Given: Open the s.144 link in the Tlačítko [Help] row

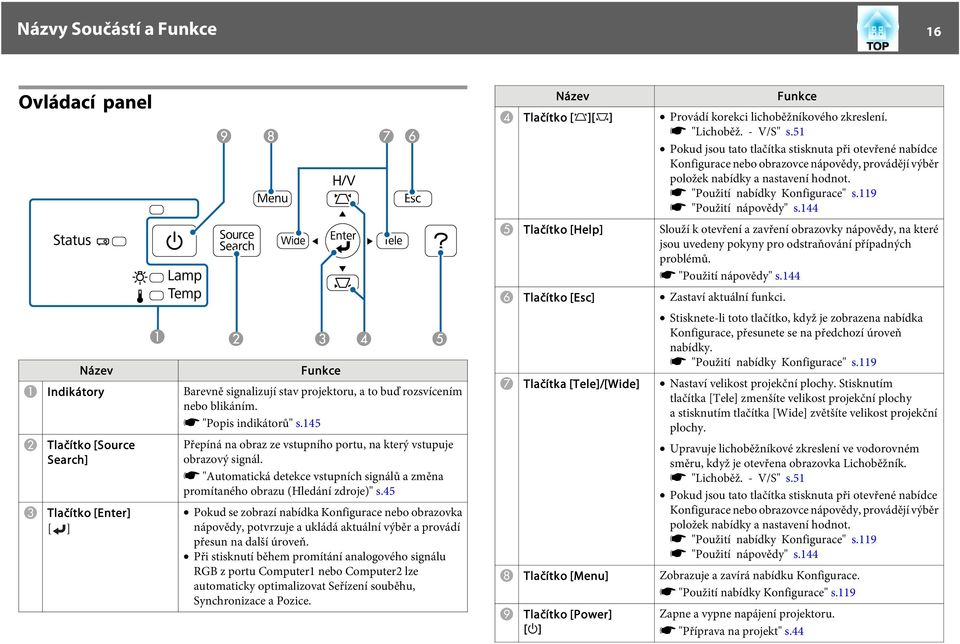Looking at the screenshot, I should click(x=787, y=276).
